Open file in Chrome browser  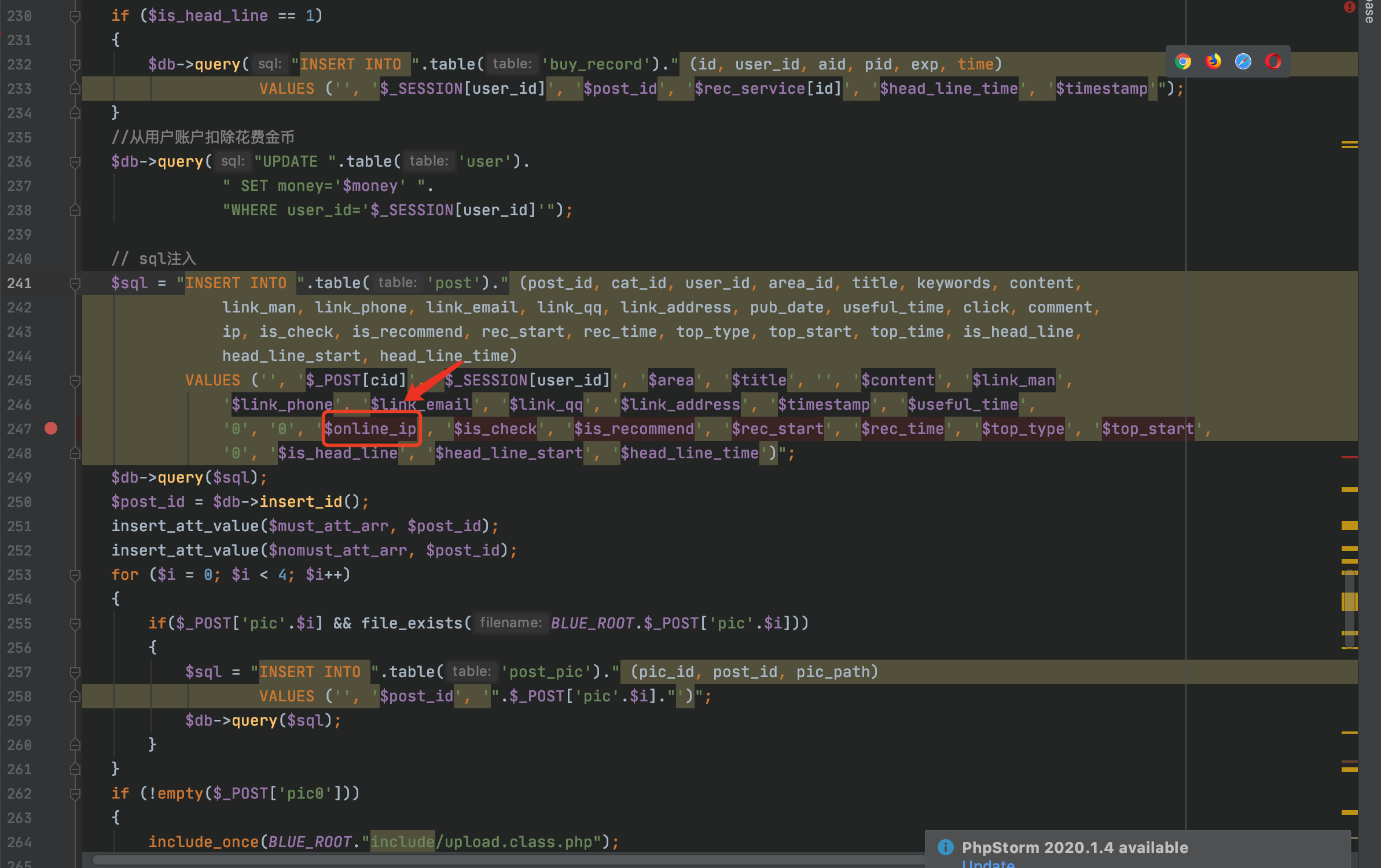(x=1183, y=61)
